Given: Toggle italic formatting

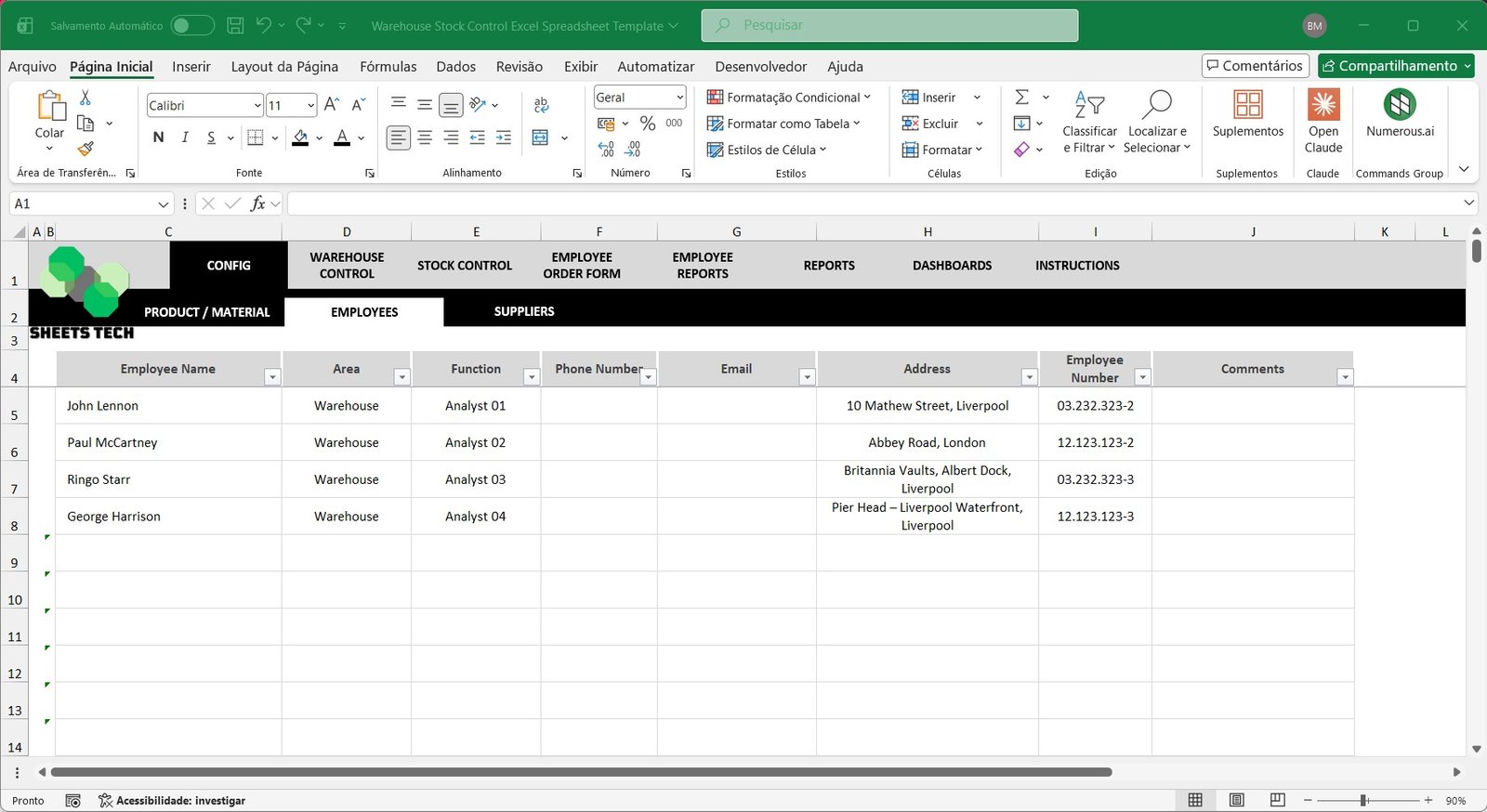Looking at the screenshot, I should point(185,138).
